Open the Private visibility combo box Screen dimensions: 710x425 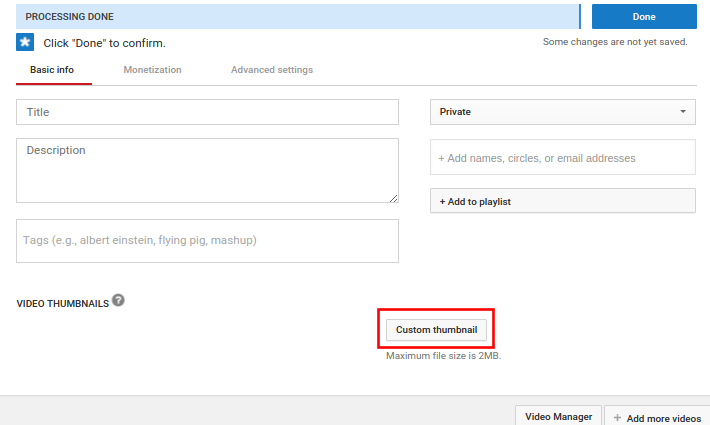563,112
